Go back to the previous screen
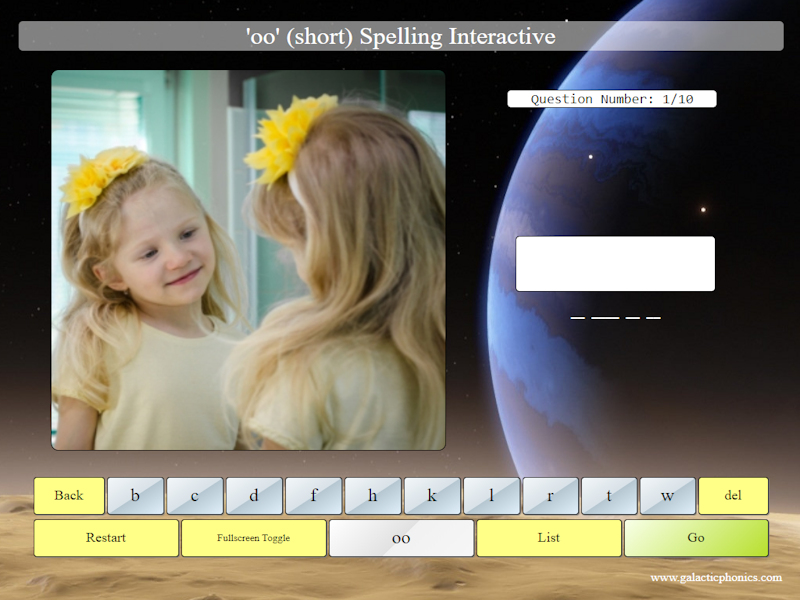Screen dimensions: 800x600 coord(69,495)
